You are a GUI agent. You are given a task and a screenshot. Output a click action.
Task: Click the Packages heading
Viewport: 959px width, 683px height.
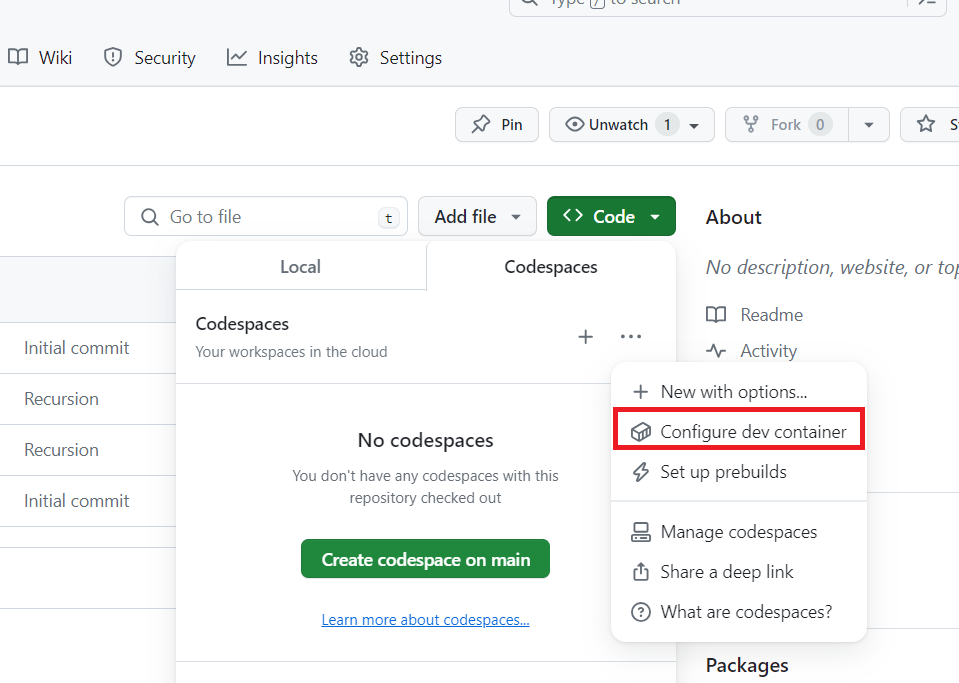click(747, 665)
